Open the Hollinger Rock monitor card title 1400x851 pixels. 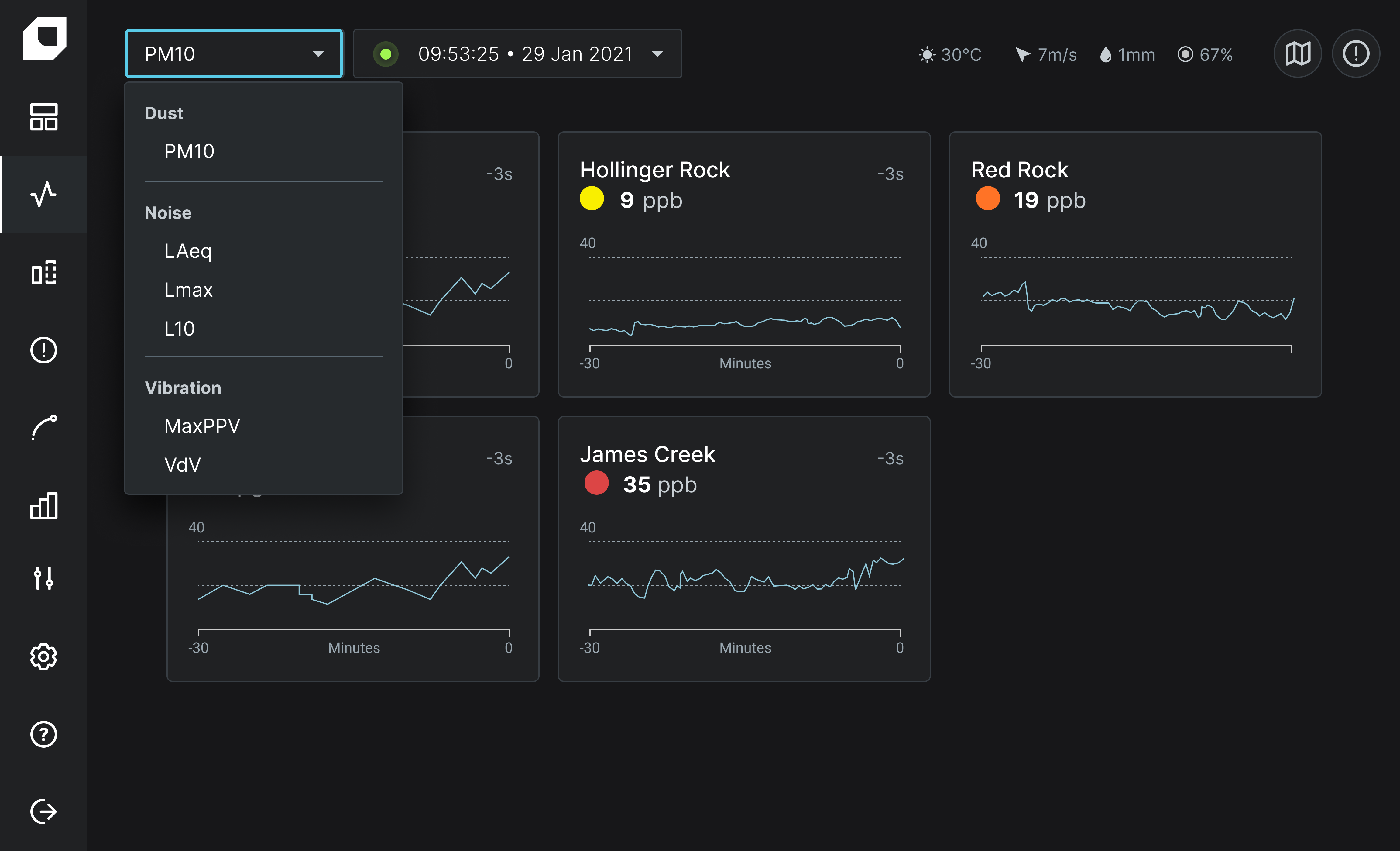654,170
